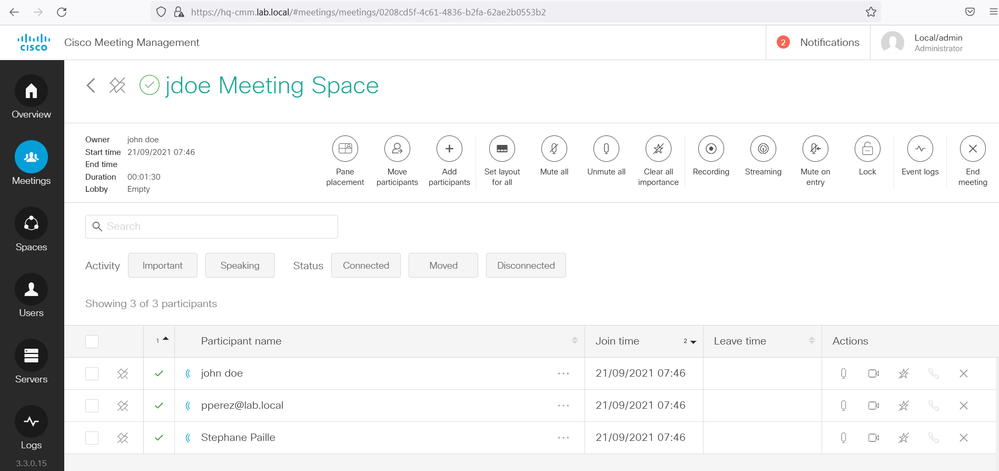Open Servers in sidebar
Screen dimensions: 999x471
[31, 362]
